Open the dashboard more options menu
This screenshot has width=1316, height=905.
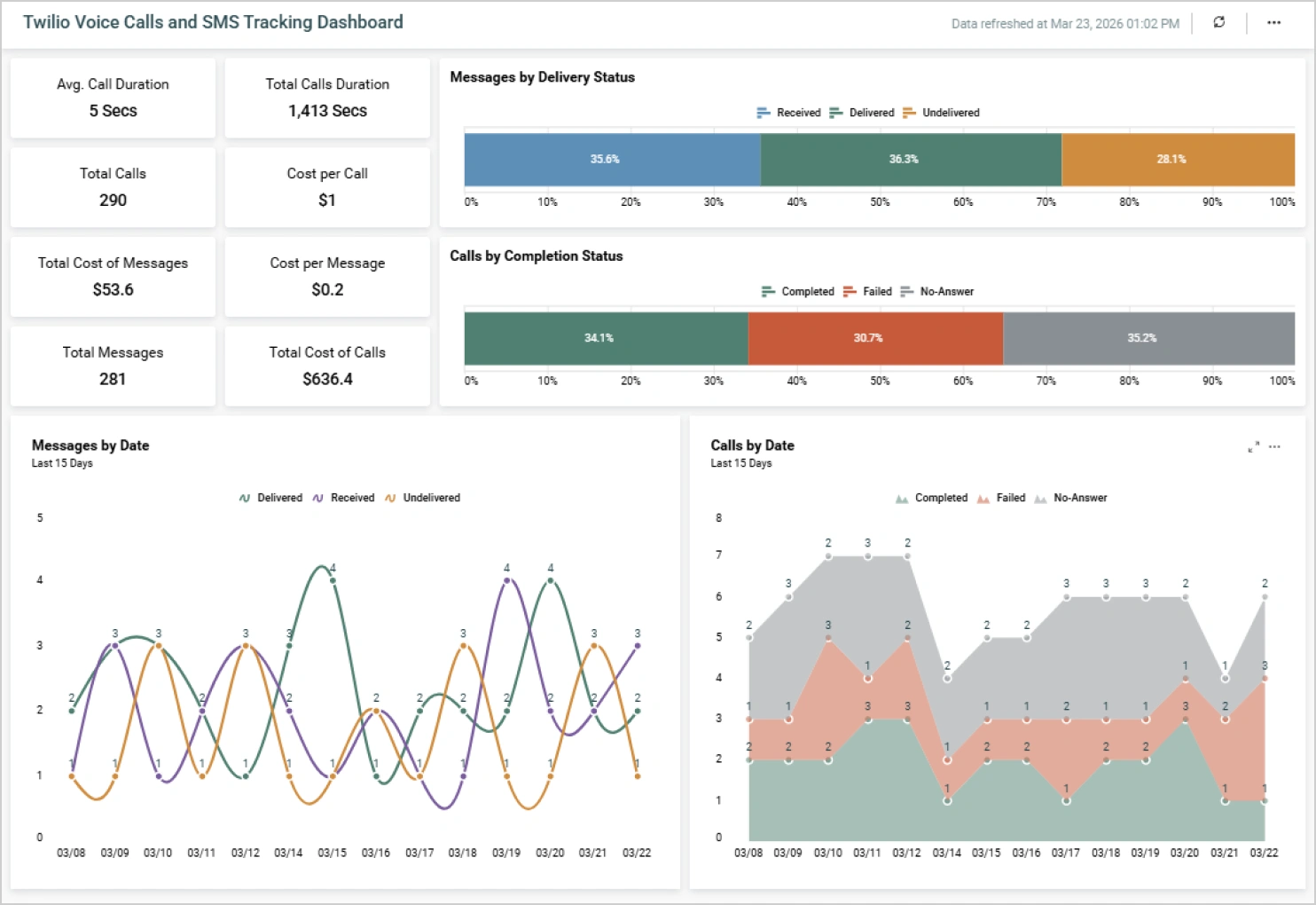coord(1274,22)
